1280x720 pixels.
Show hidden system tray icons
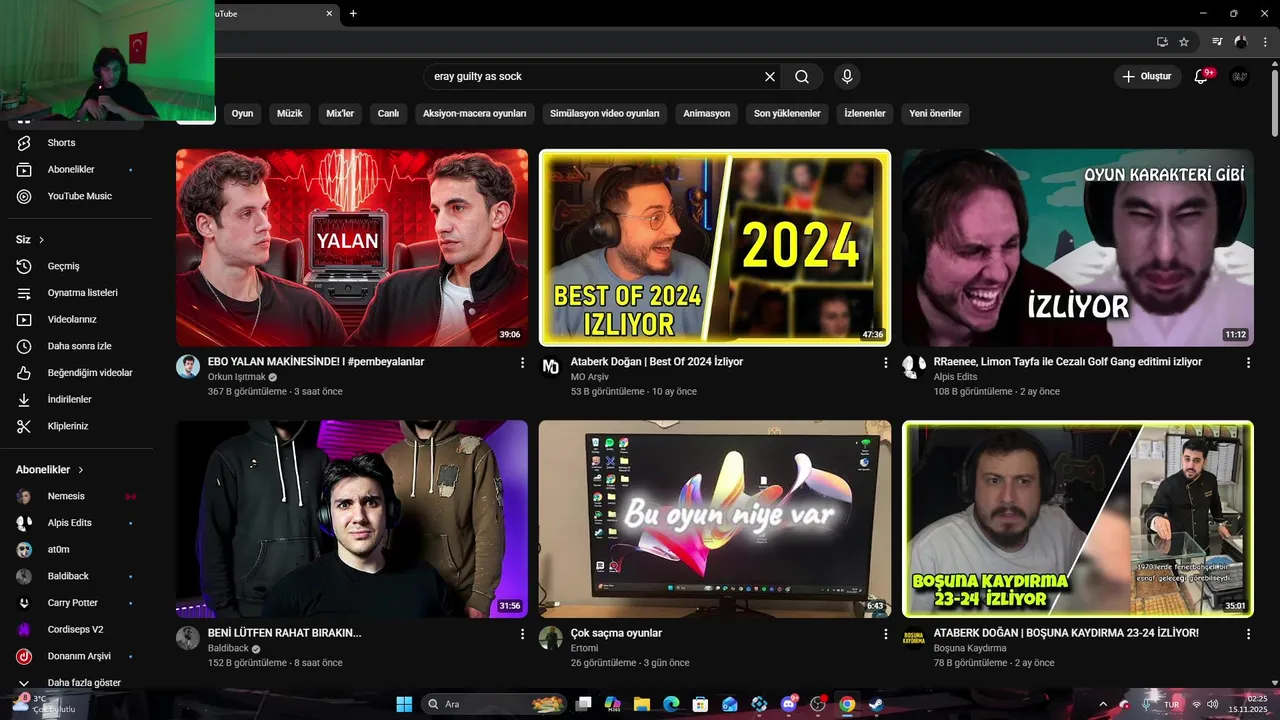point(1103,704)
